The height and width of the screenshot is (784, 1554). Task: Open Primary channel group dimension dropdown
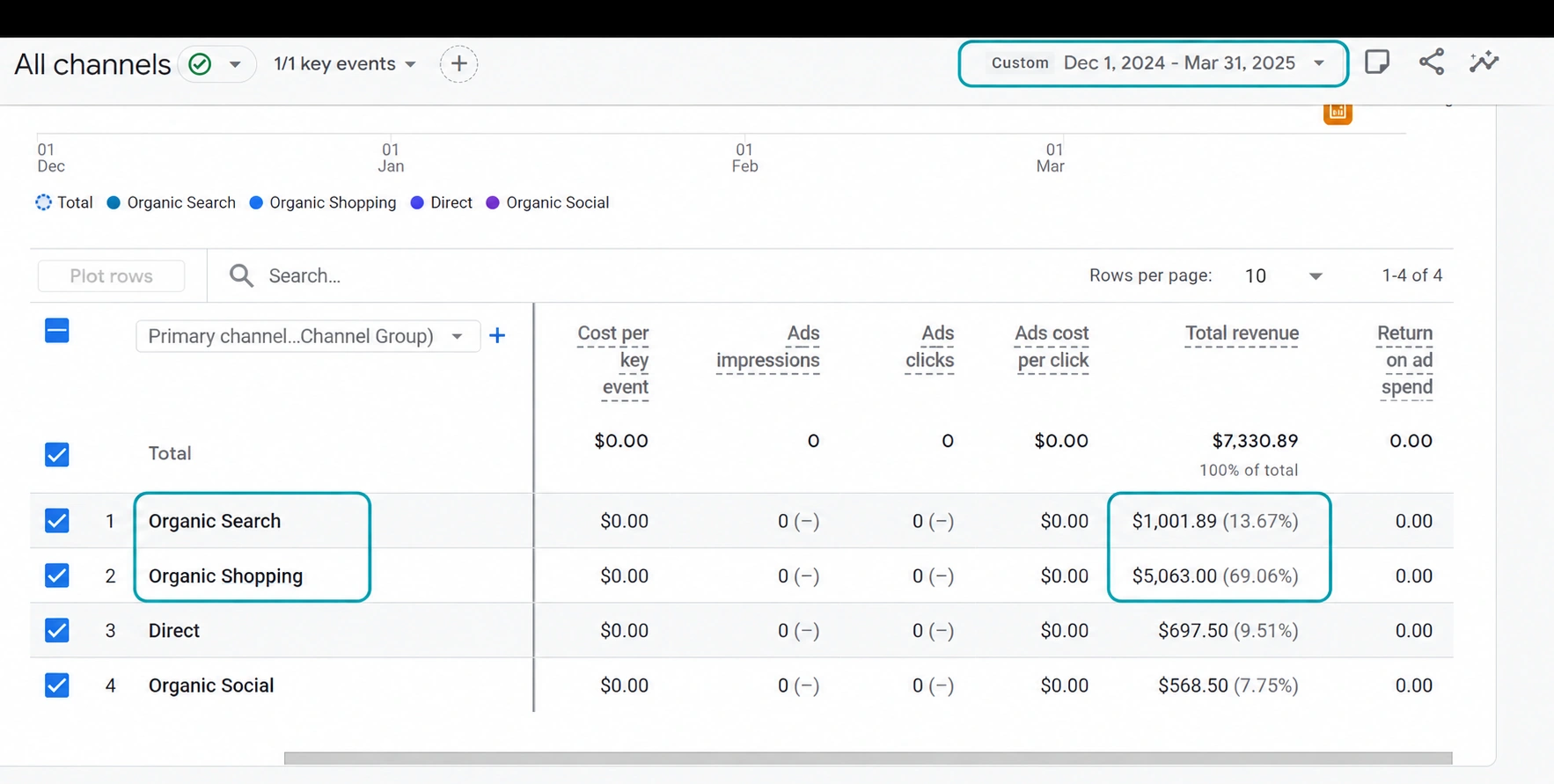click(307, 336)
